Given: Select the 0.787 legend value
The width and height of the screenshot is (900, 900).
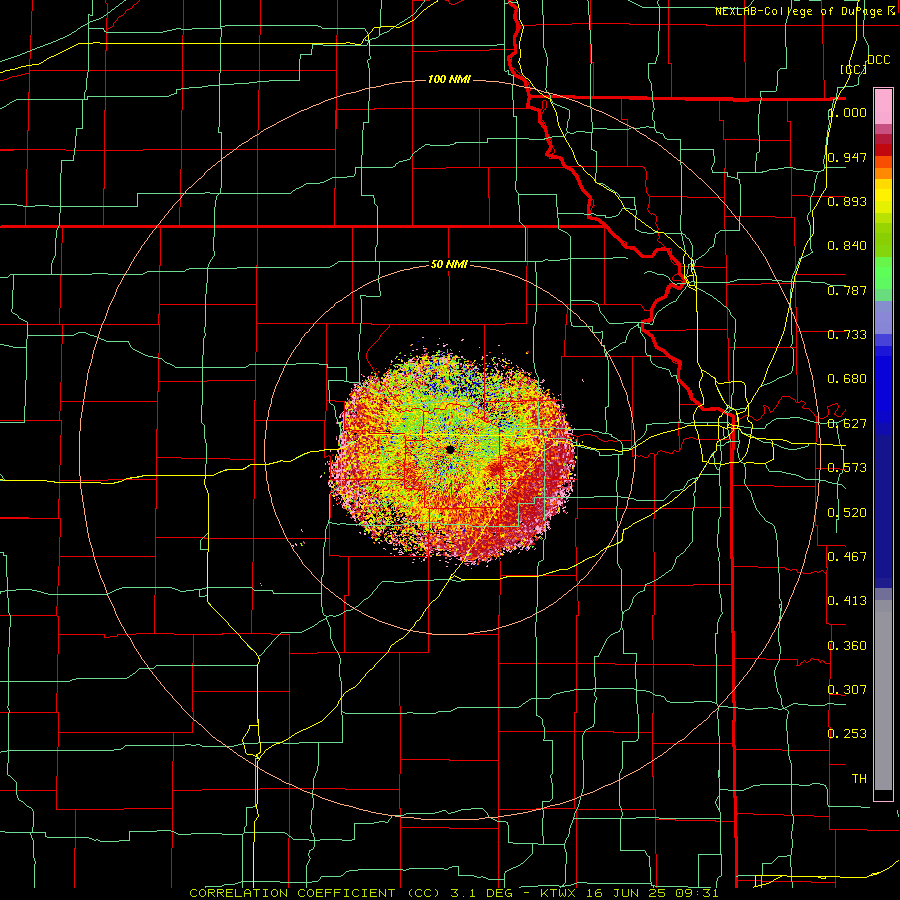Looking at the screenshot, I should click(847, 290).
